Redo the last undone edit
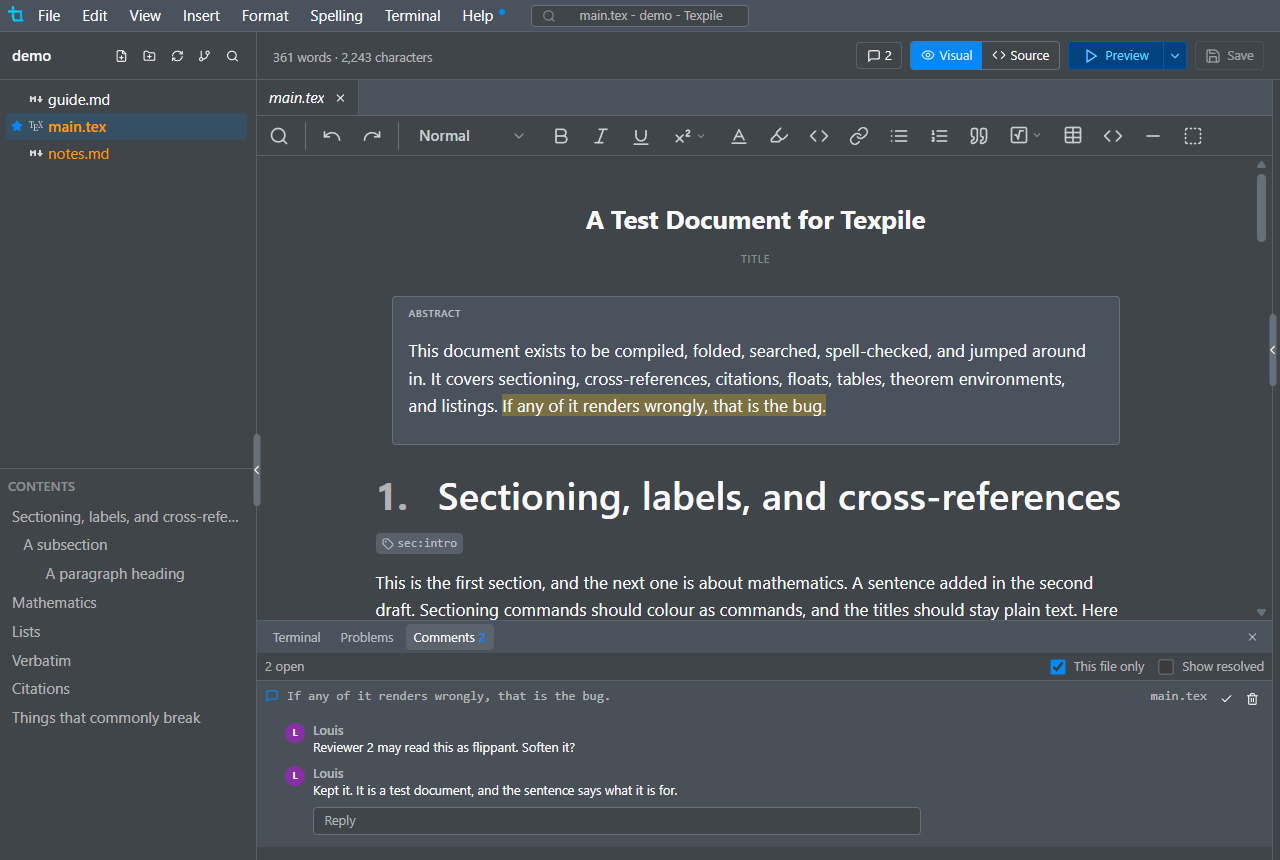Screen dimensions: 1280x860 [x=372, y=136]
